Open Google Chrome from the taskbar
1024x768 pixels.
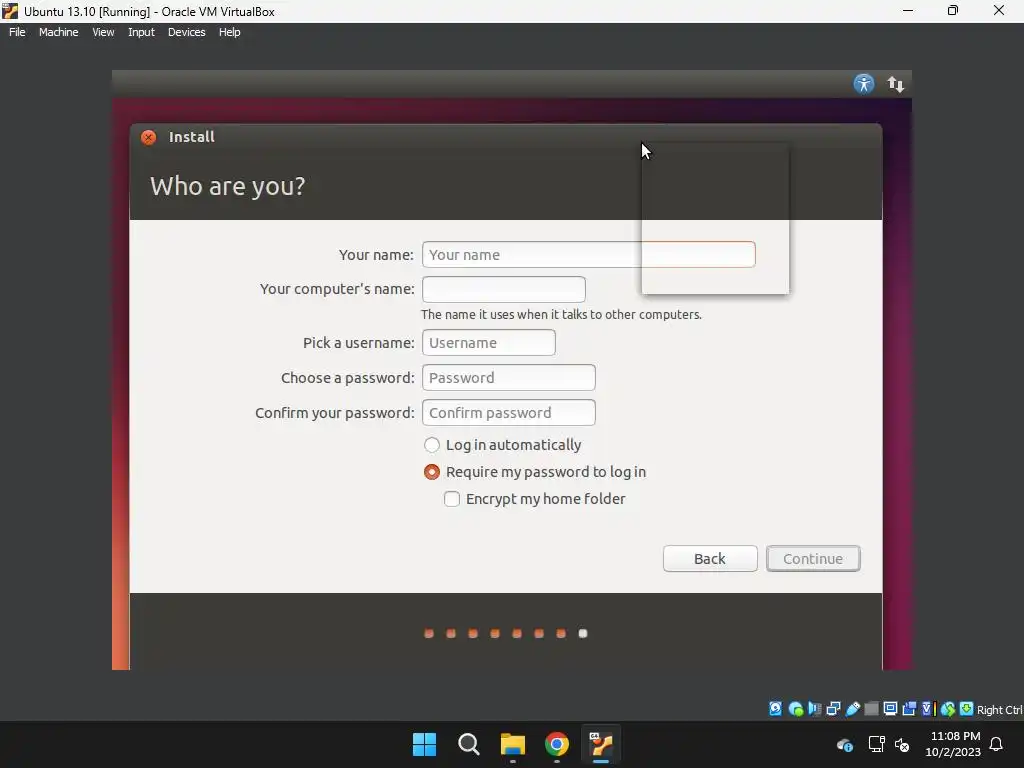tap(556, 744)
